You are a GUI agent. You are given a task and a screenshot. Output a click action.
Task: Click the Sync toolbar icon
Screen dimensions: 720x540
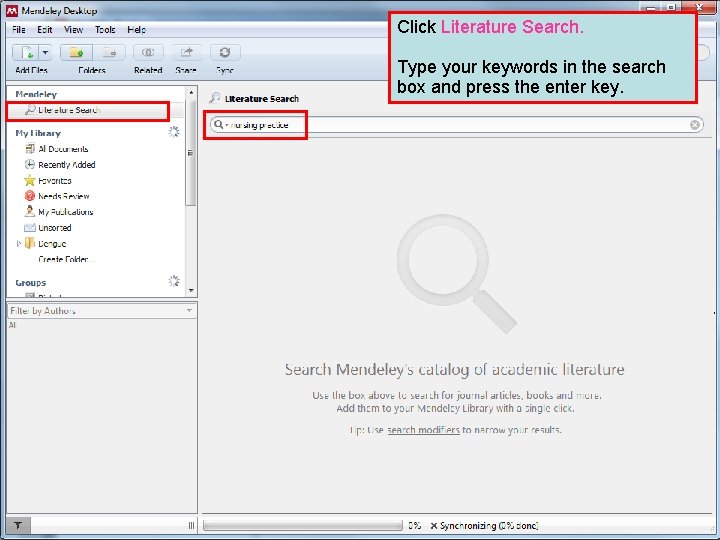click(225, 53)
